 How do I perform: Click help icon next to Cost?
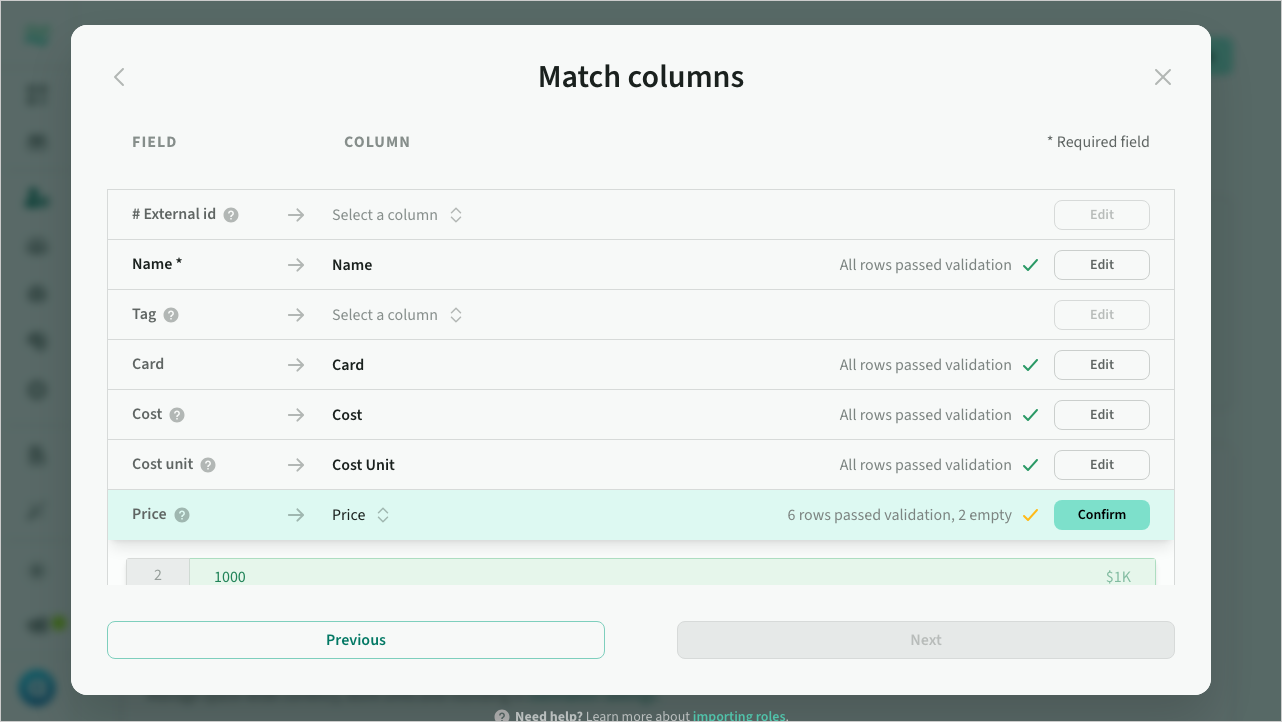(177, 415)
